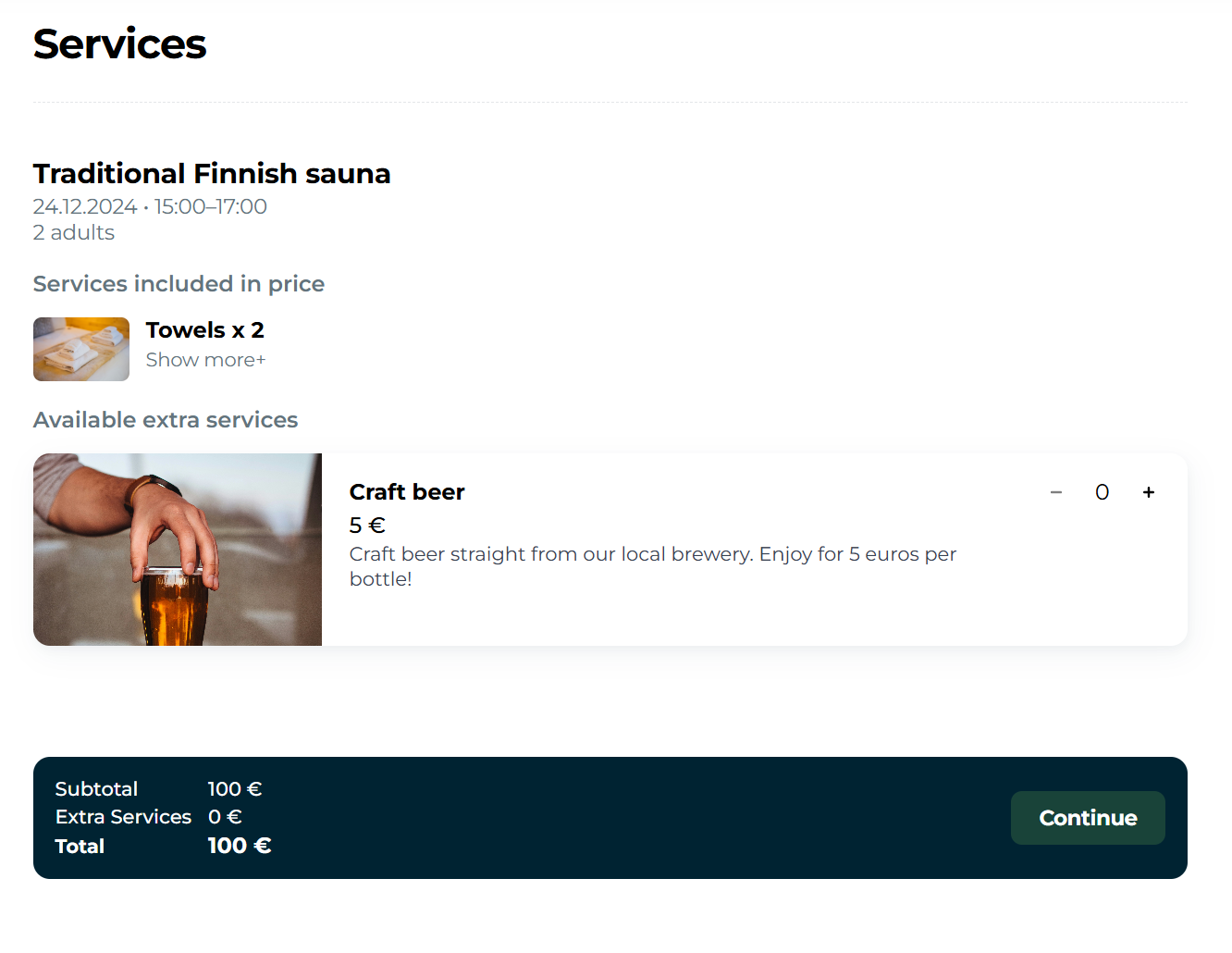Click the Craft beer quantity value
The image size is (1232, 953).
1102,492
